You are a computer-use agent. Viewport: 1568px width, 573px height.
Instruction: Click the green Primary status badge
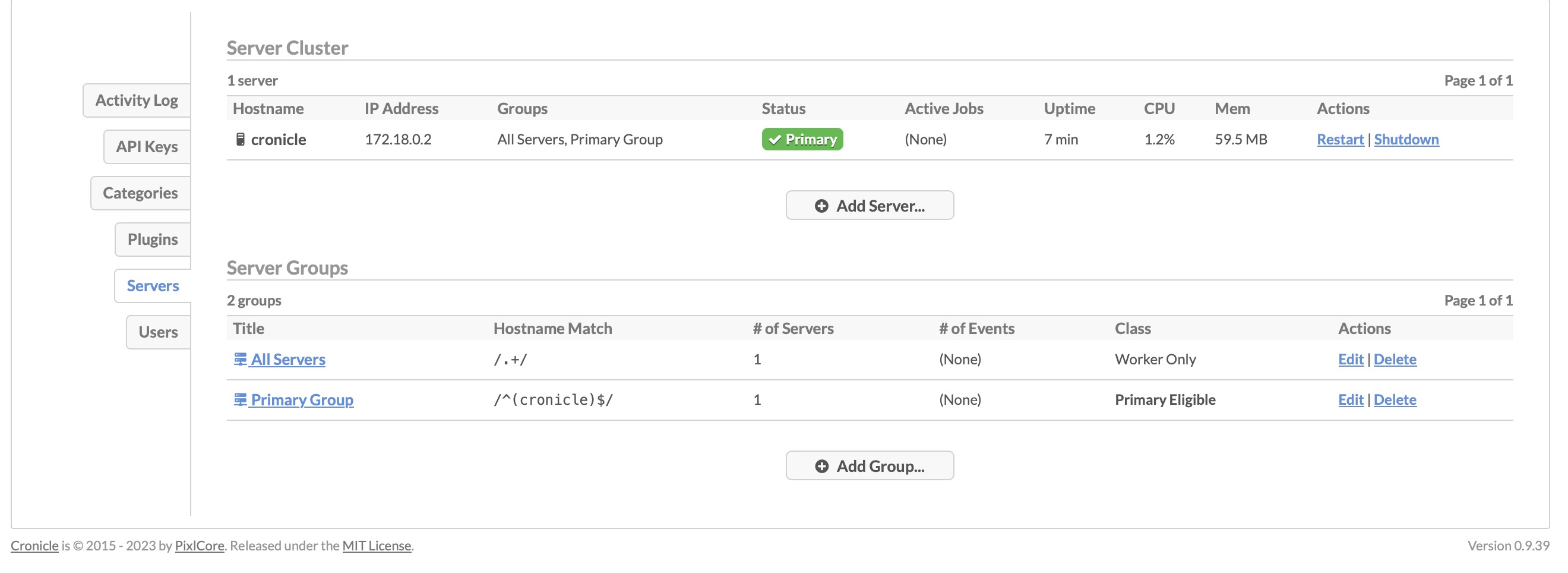802,140
